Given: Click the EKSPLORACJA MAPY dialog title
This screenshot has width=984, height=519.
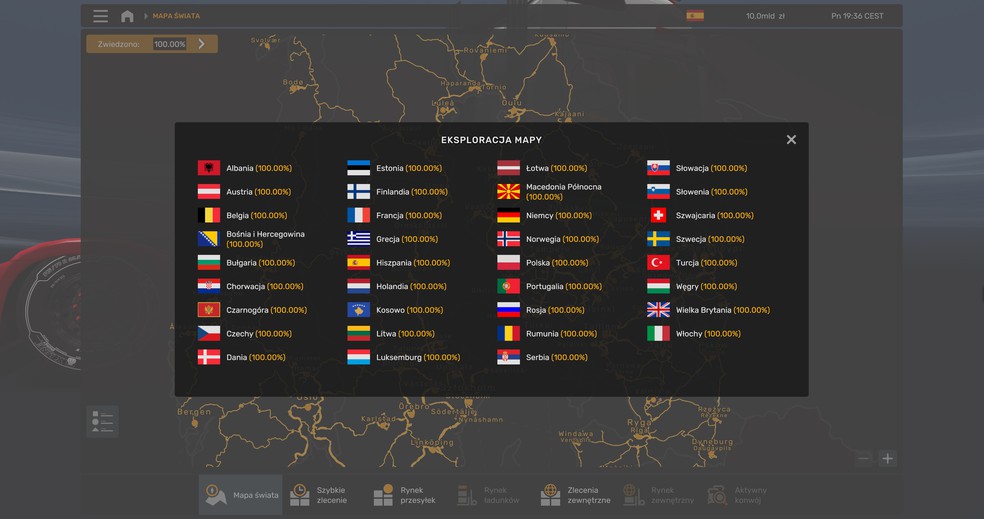Looking at the screenshot, I should click(491, 140).
